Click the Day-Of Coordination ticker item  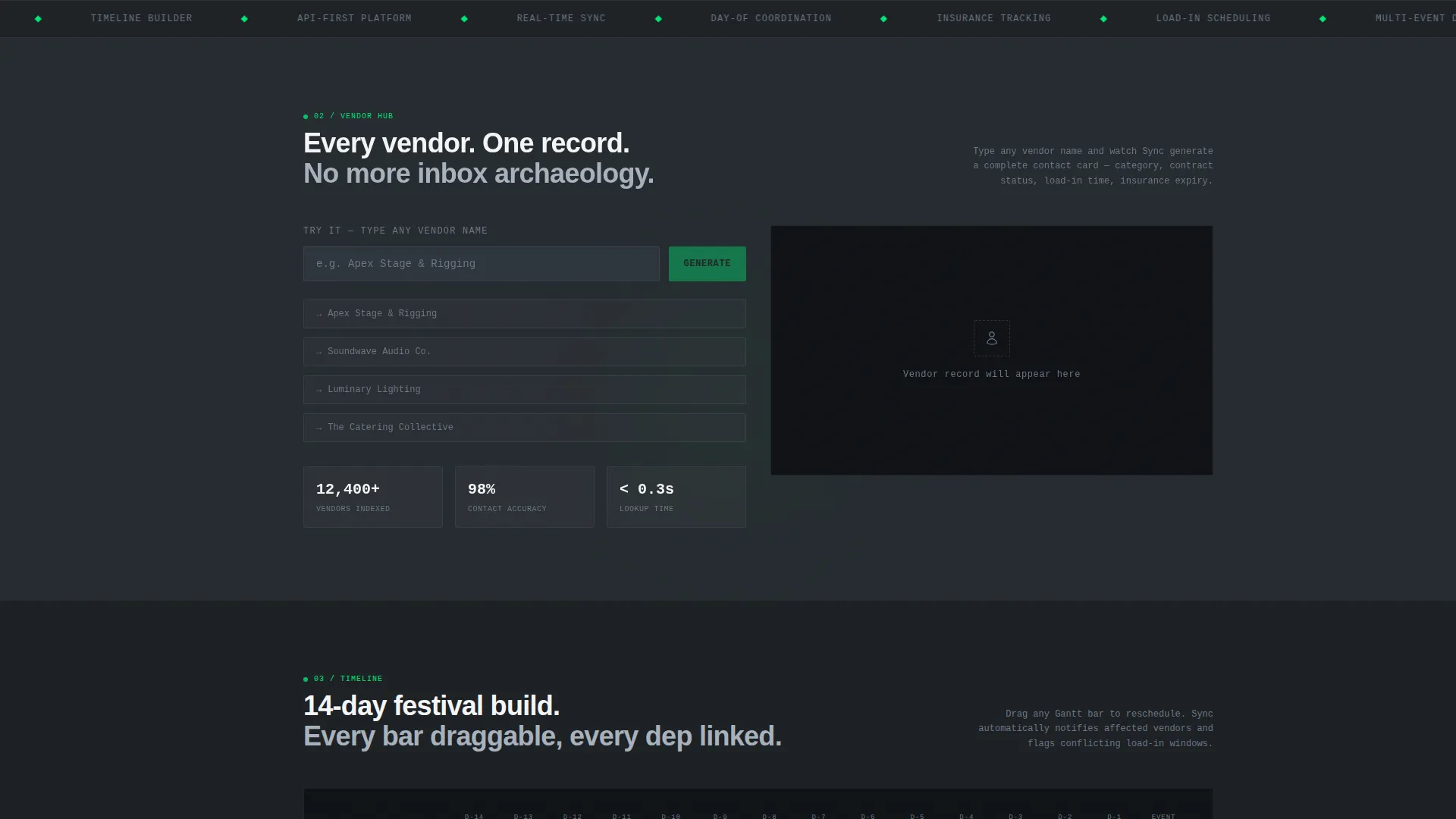click(770, 18)
